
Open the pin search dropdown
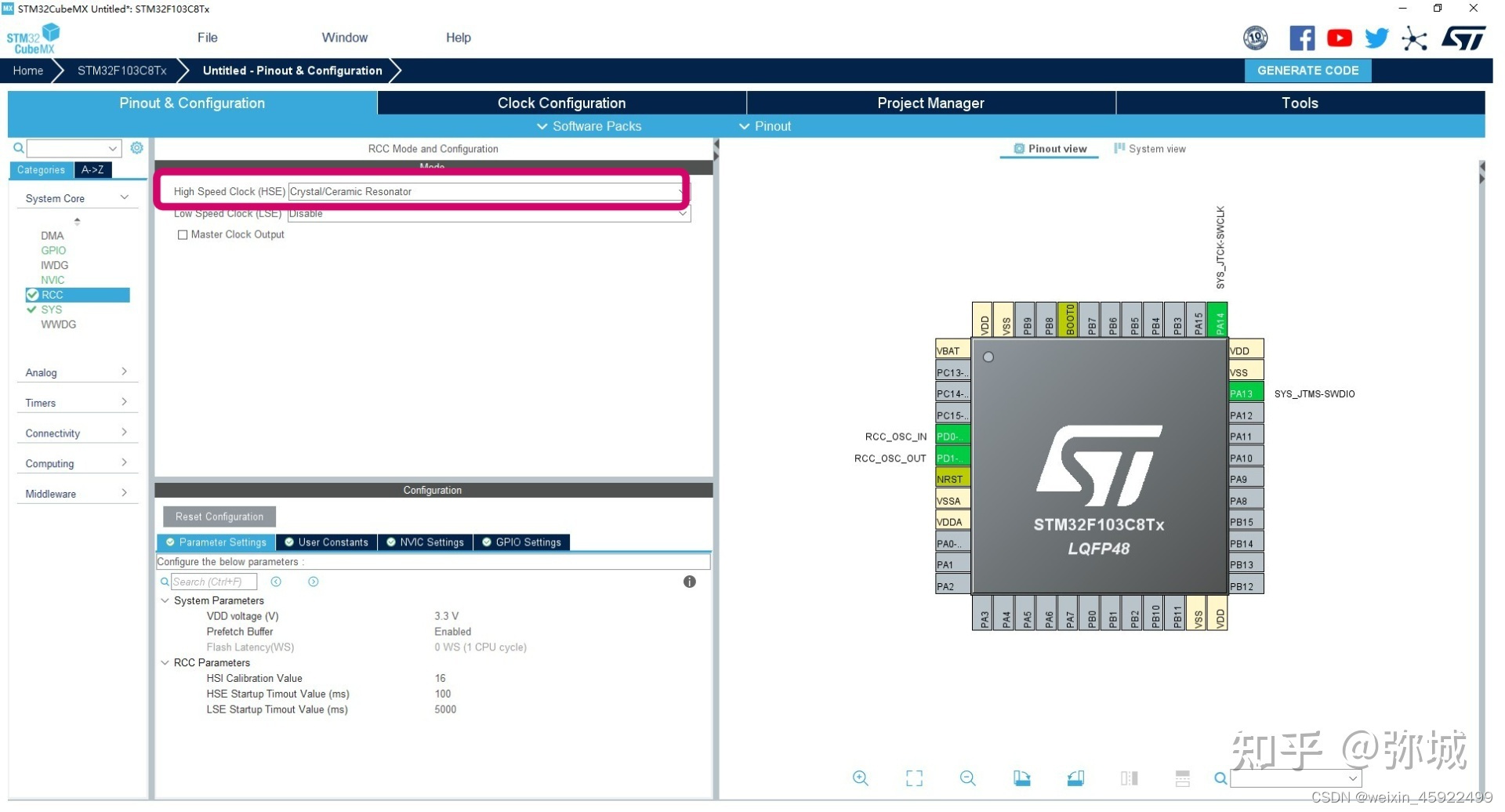pyautogui.click(x=1353, y=779)
